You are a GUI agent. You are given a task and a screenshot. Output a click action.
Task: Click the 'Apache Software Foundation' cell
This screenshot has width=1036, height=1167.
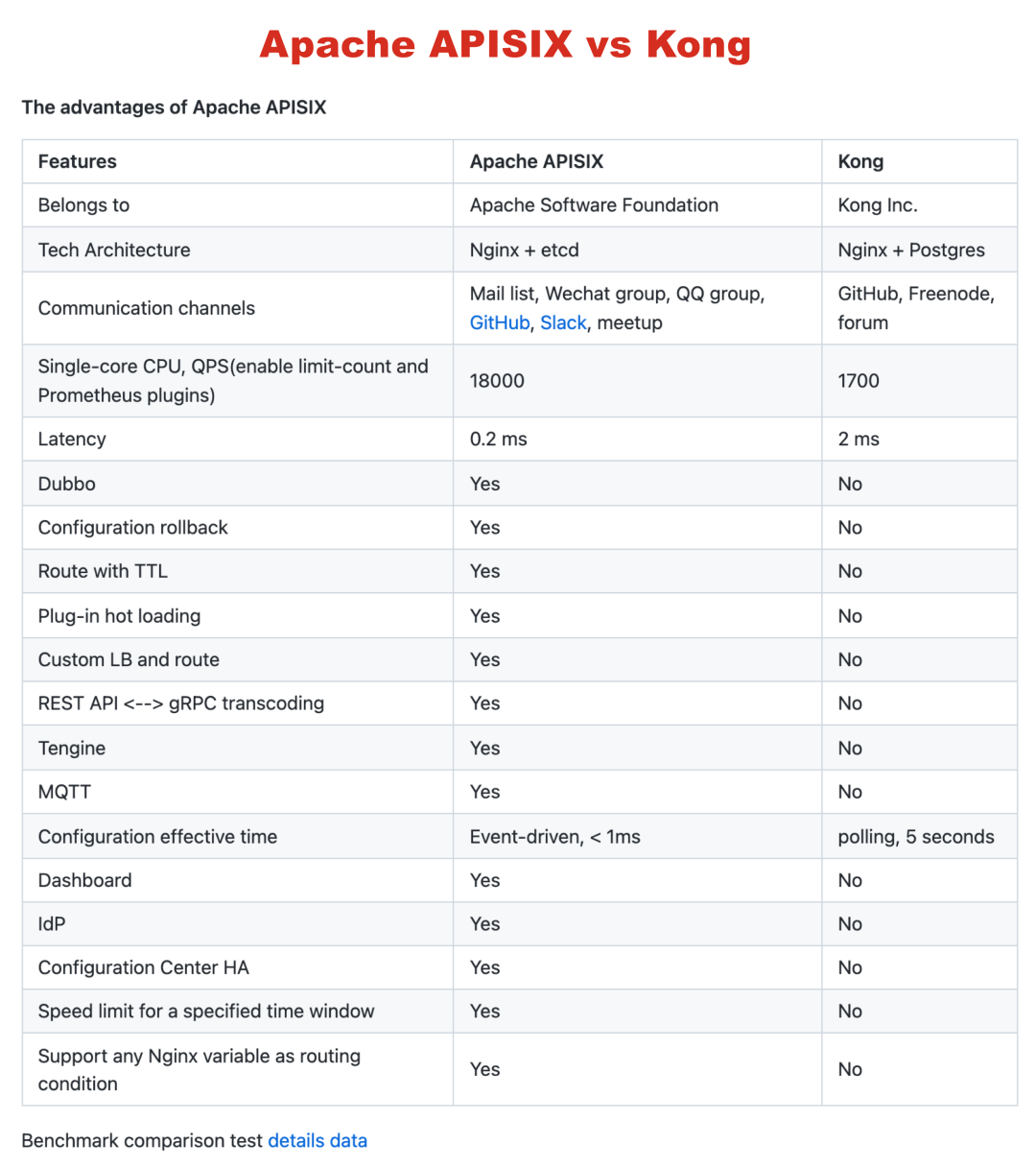[594, 205]
